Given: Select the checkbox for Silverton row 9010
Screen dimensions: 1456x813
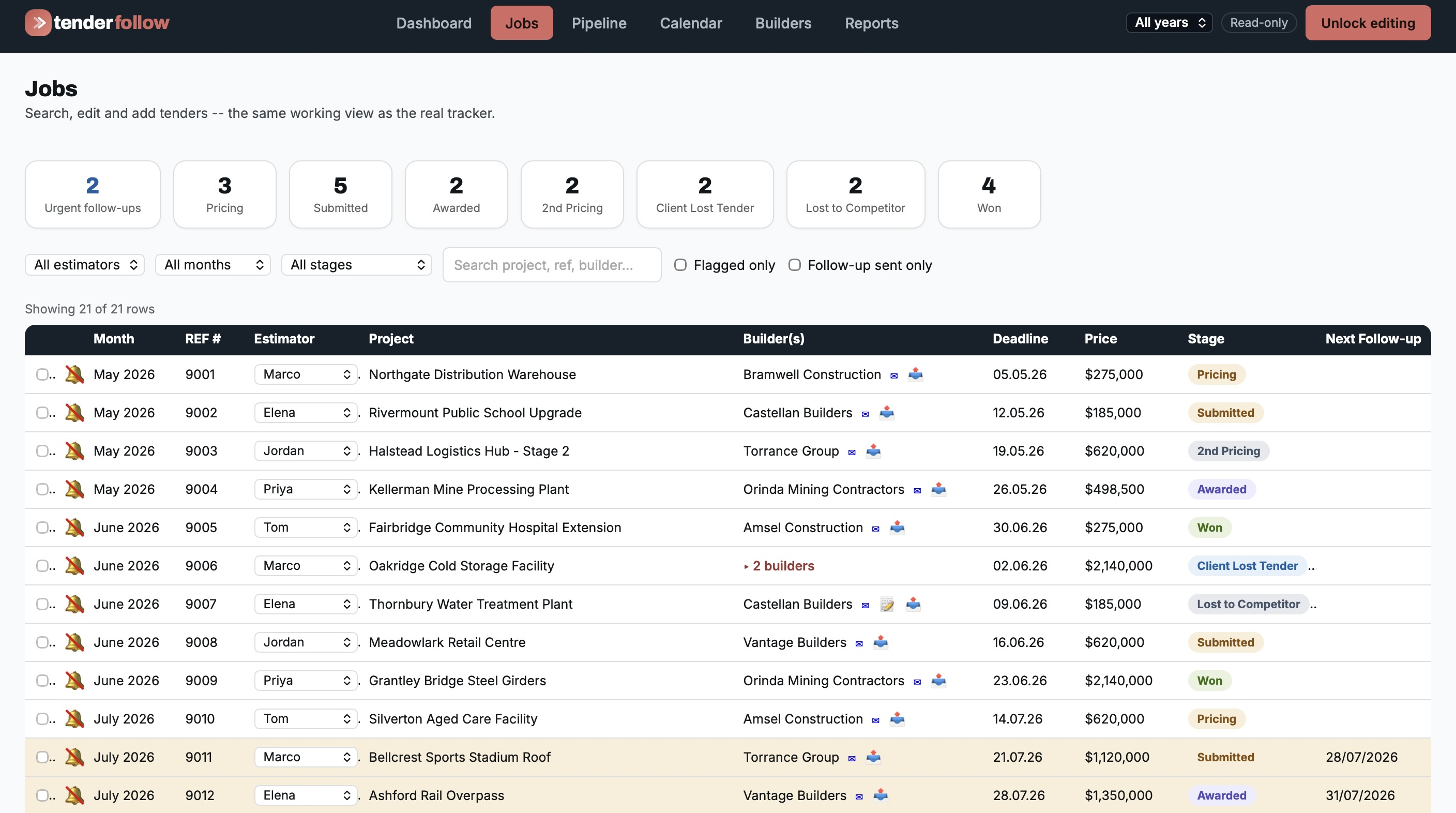Looking at the screenshot, I should click(x=42, y=718).
